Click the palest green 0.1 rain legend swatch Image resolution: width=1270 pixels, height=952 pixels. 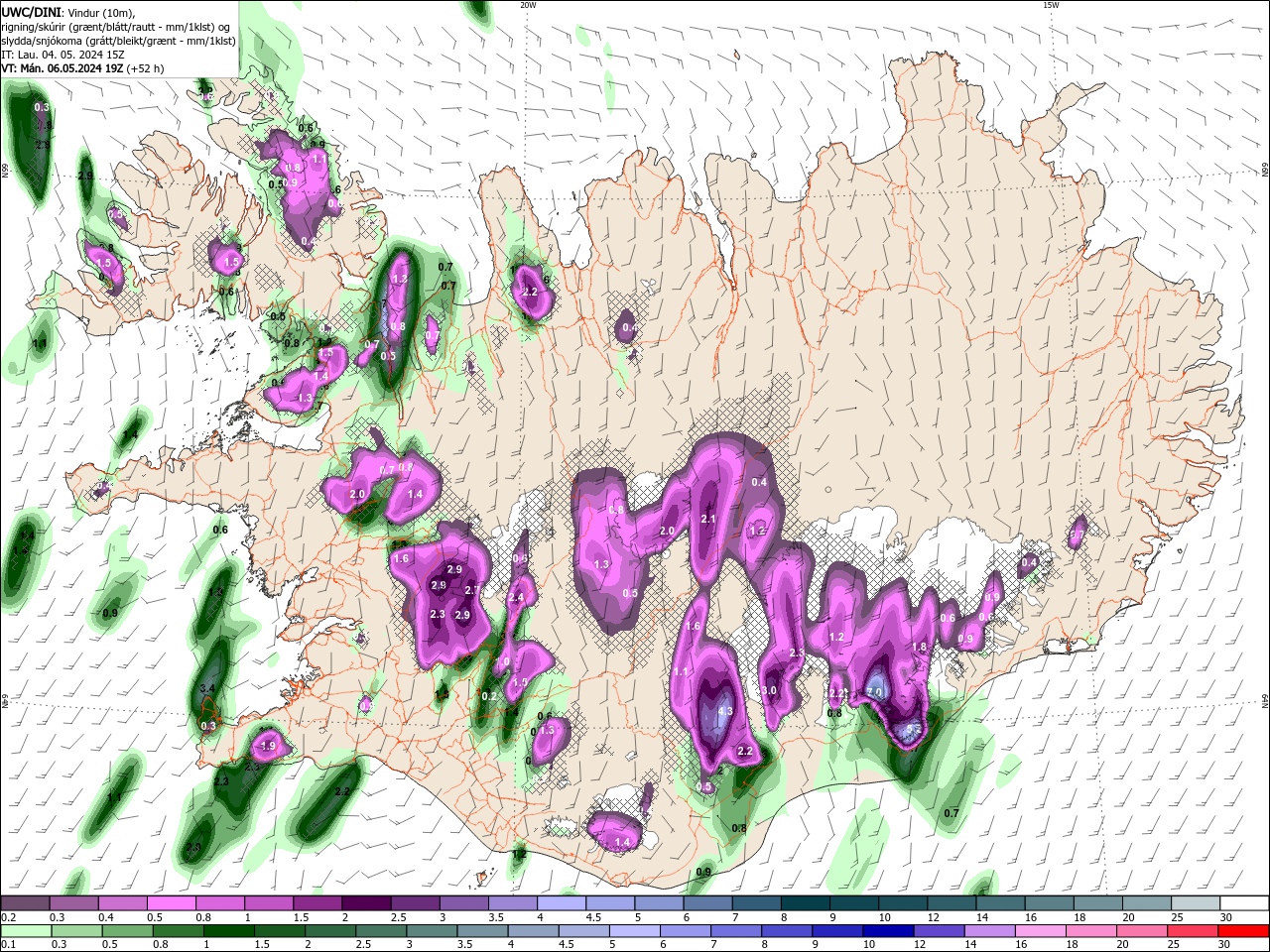[x=26, y=931]
